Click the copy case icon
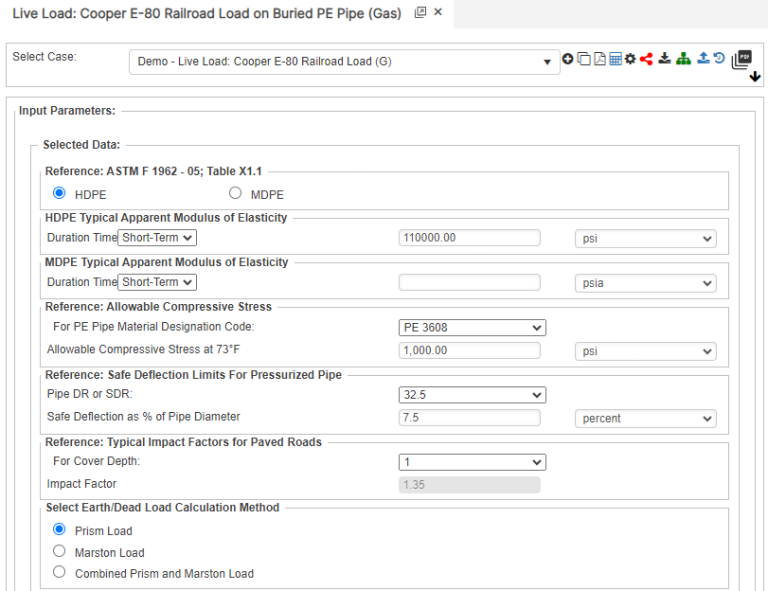The height and width of the screenshot is (591, 768). tap(583, 59)
